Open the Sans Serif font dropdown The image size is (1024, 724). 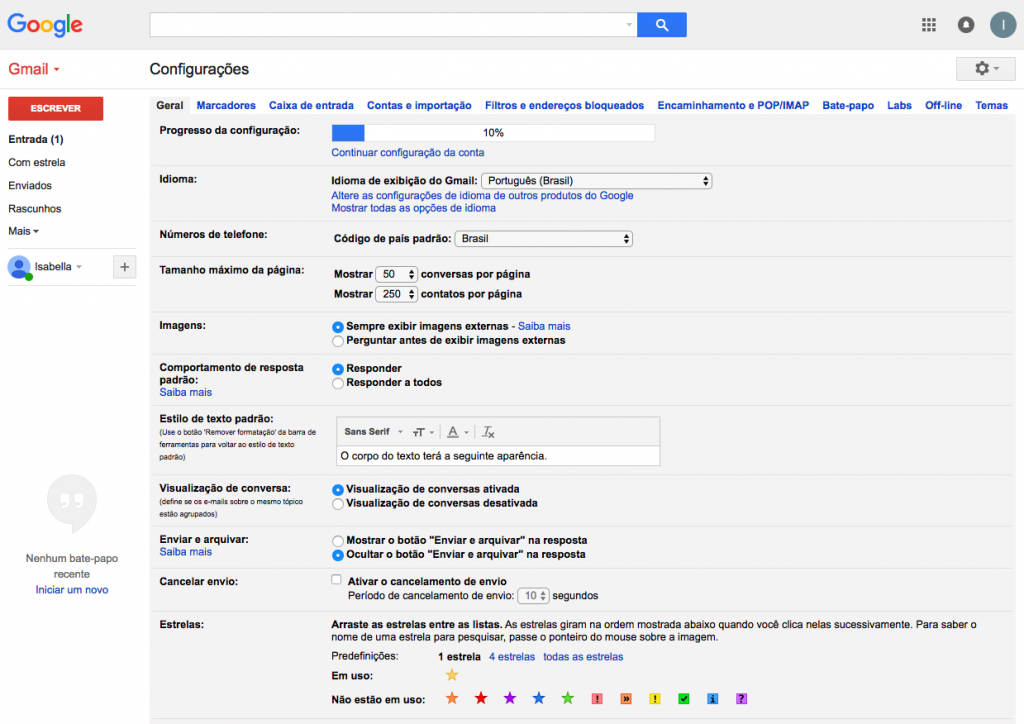374,432
